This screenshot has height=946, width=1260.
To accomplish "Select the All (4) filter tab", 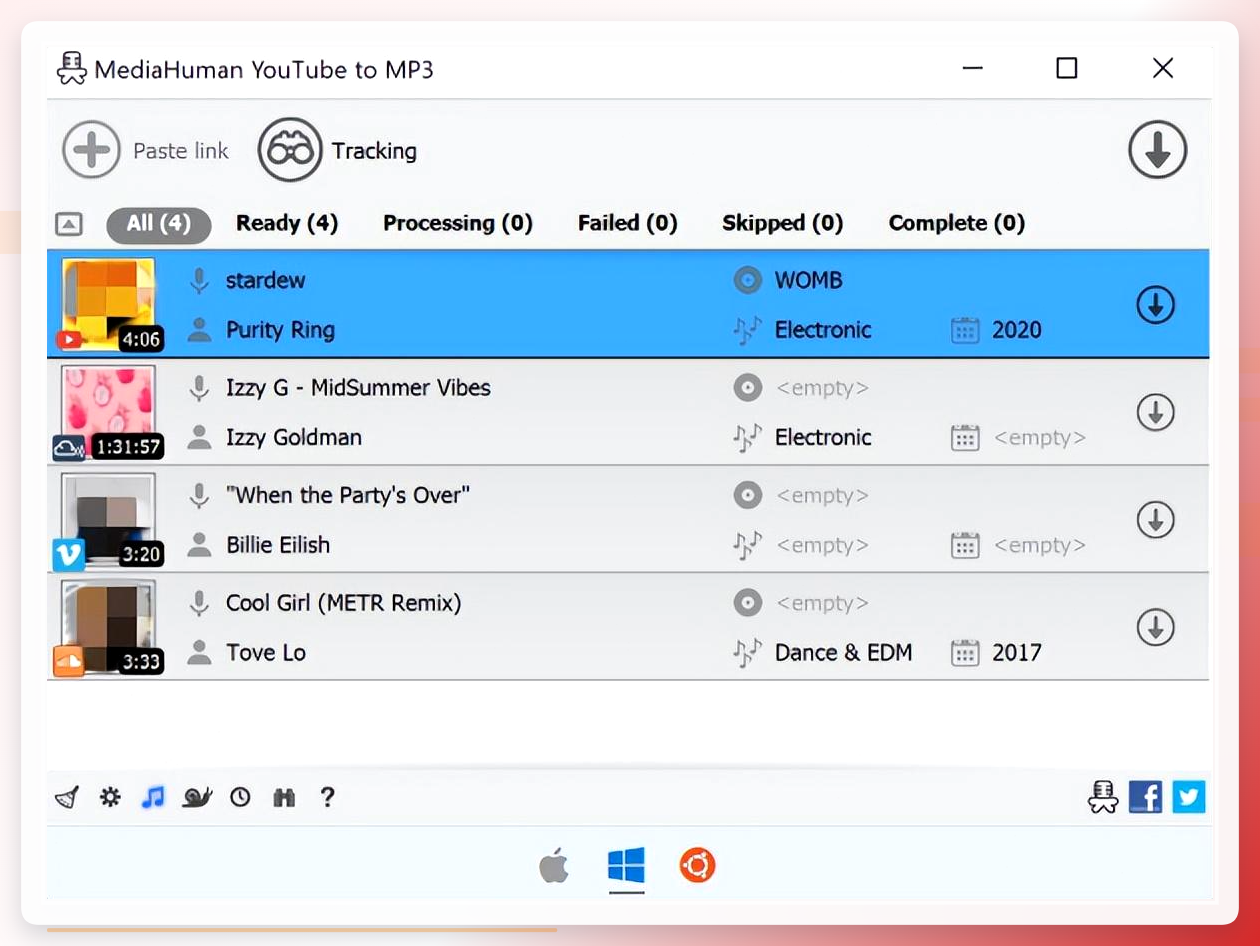I will pos(158,224).
